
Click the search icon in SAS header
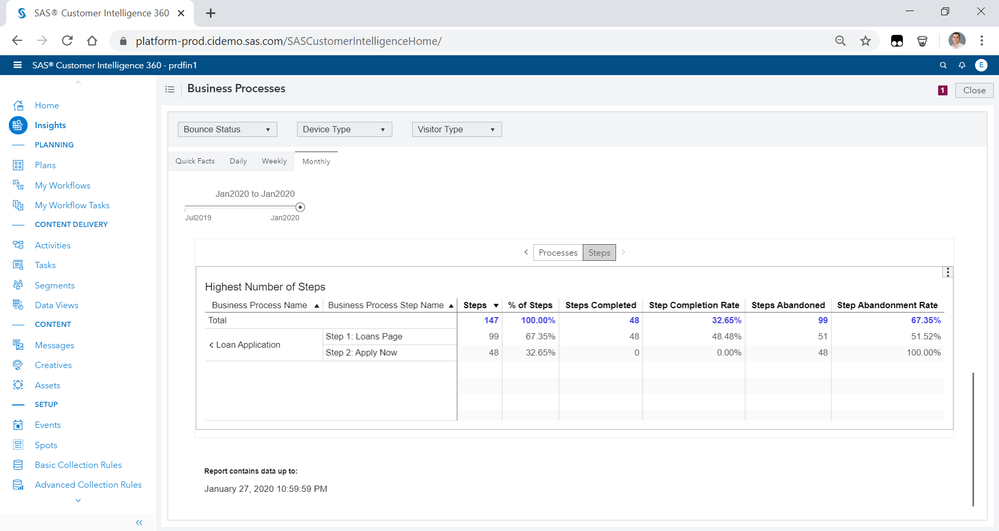943,65
